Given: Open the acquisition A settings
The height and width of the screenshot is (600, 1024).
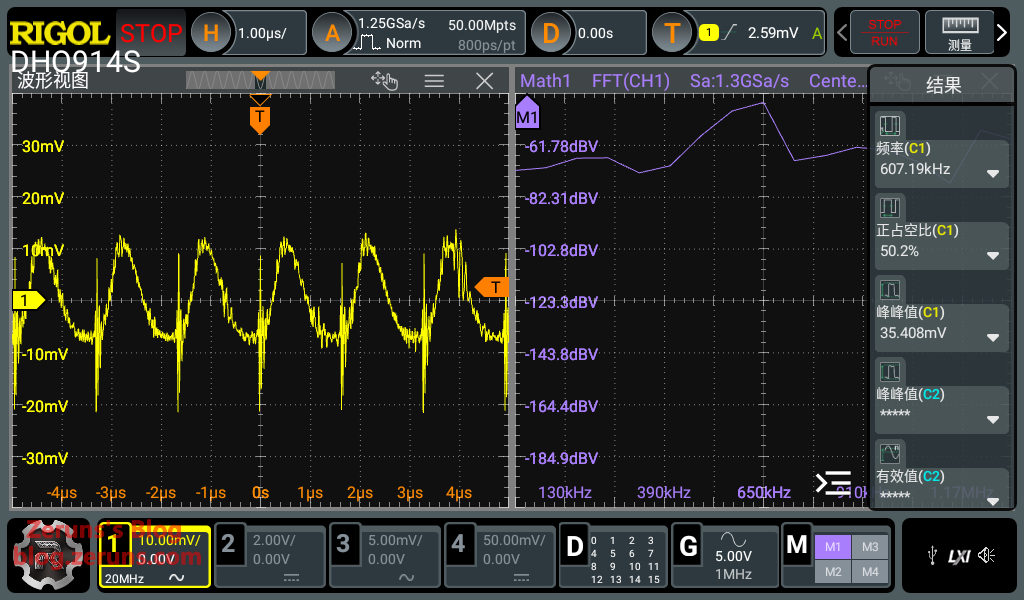Looking at the screenshot, I should (x=332, y=33).
